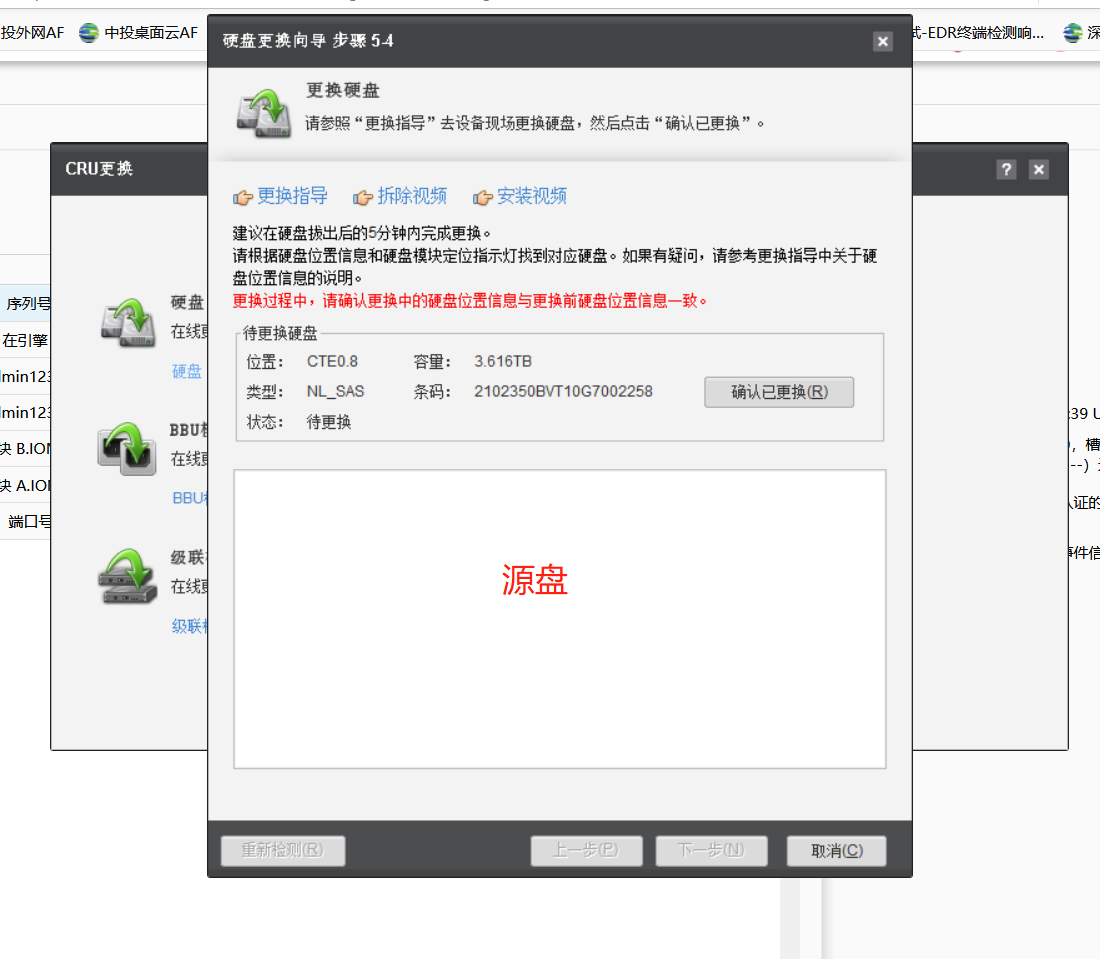
Task: Select the position value CTE0.8
Action: click(x=333, y=362)
